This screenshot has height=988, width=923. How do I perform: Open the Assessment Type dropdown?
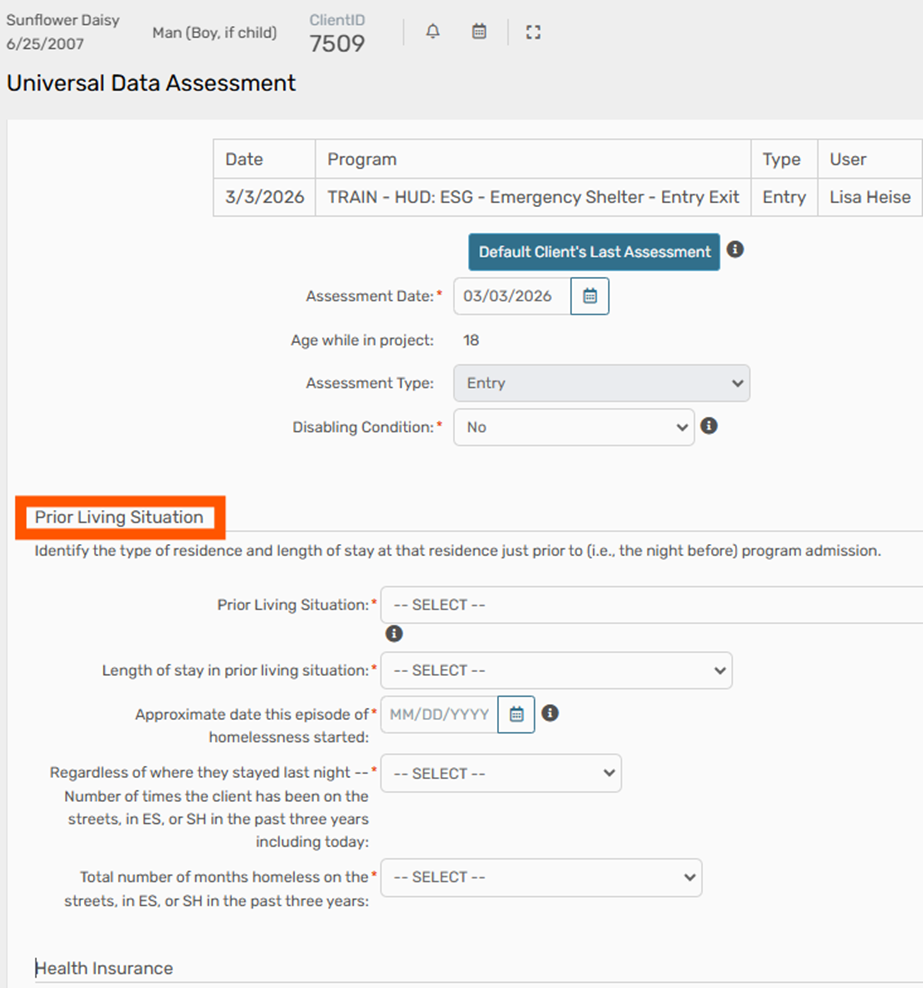(601, 383)
